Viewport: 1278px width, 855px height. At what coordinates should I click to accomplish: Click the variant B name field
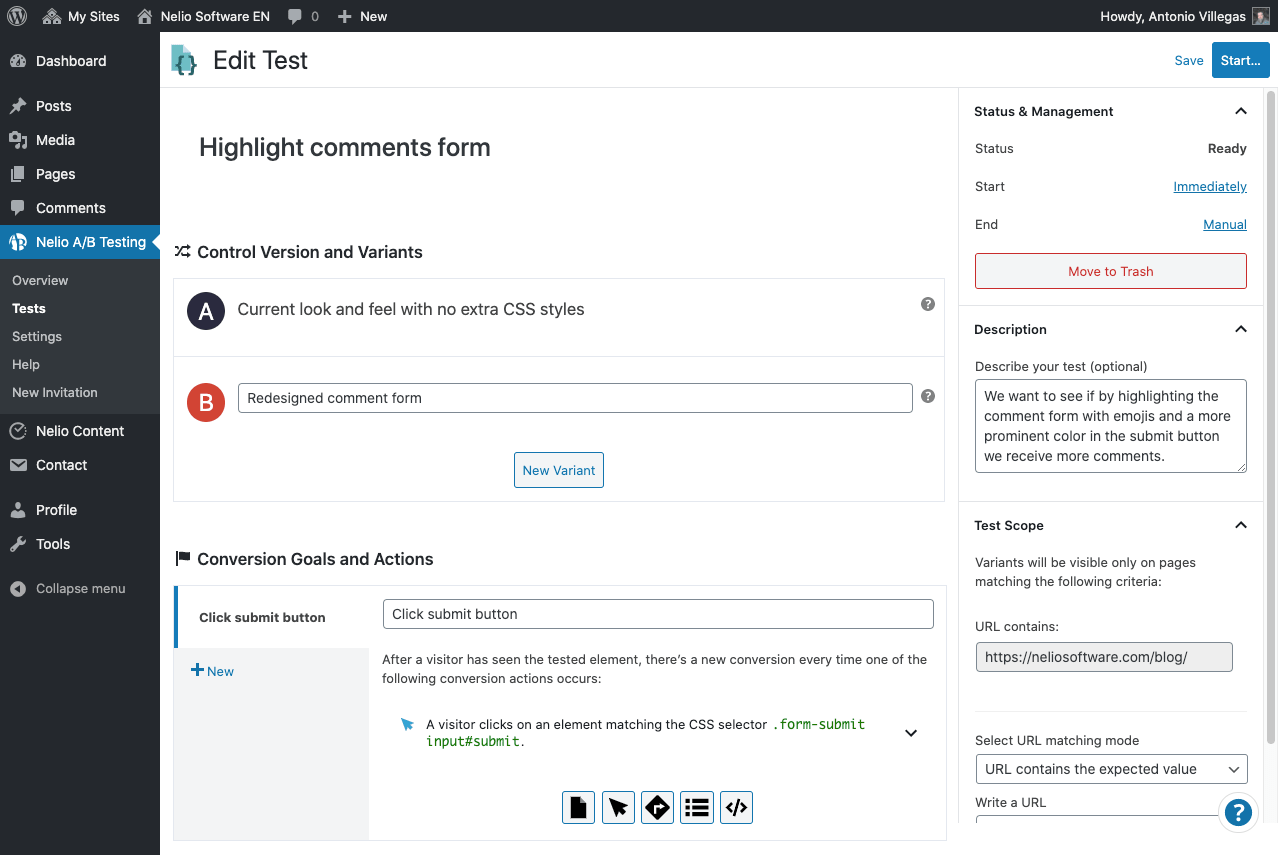(x=575, y=398)
